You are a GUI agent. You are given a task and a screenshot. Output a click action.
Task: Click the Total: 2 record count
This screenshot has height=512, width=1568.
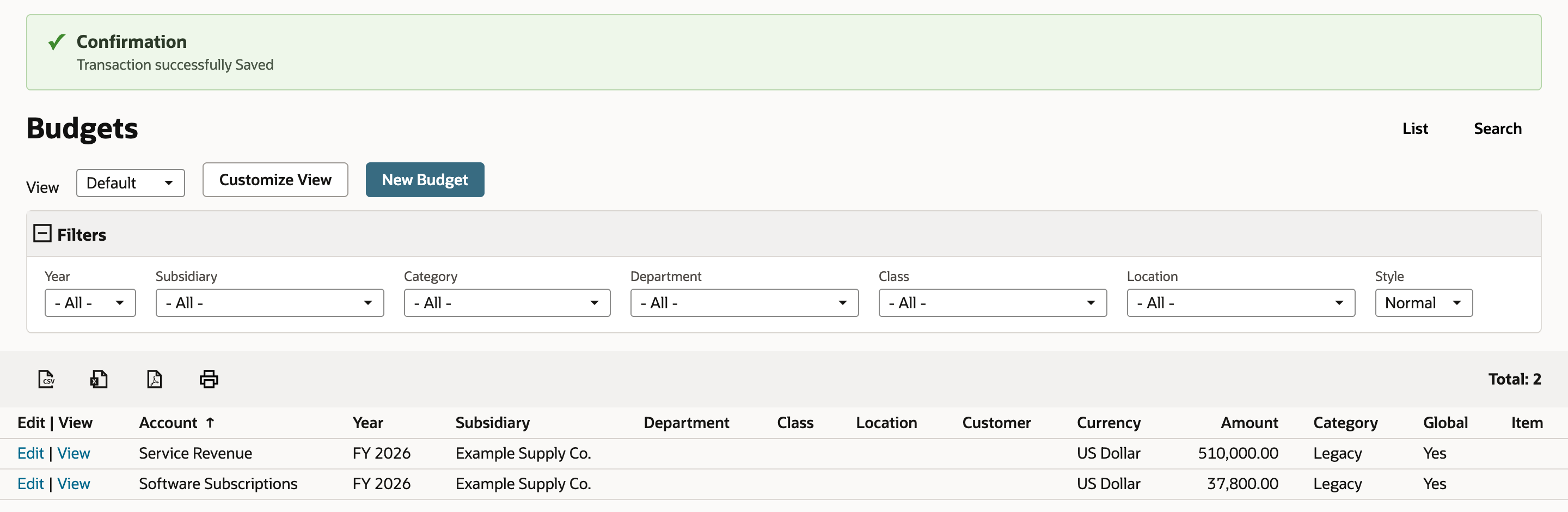[x=1515, y=379]
